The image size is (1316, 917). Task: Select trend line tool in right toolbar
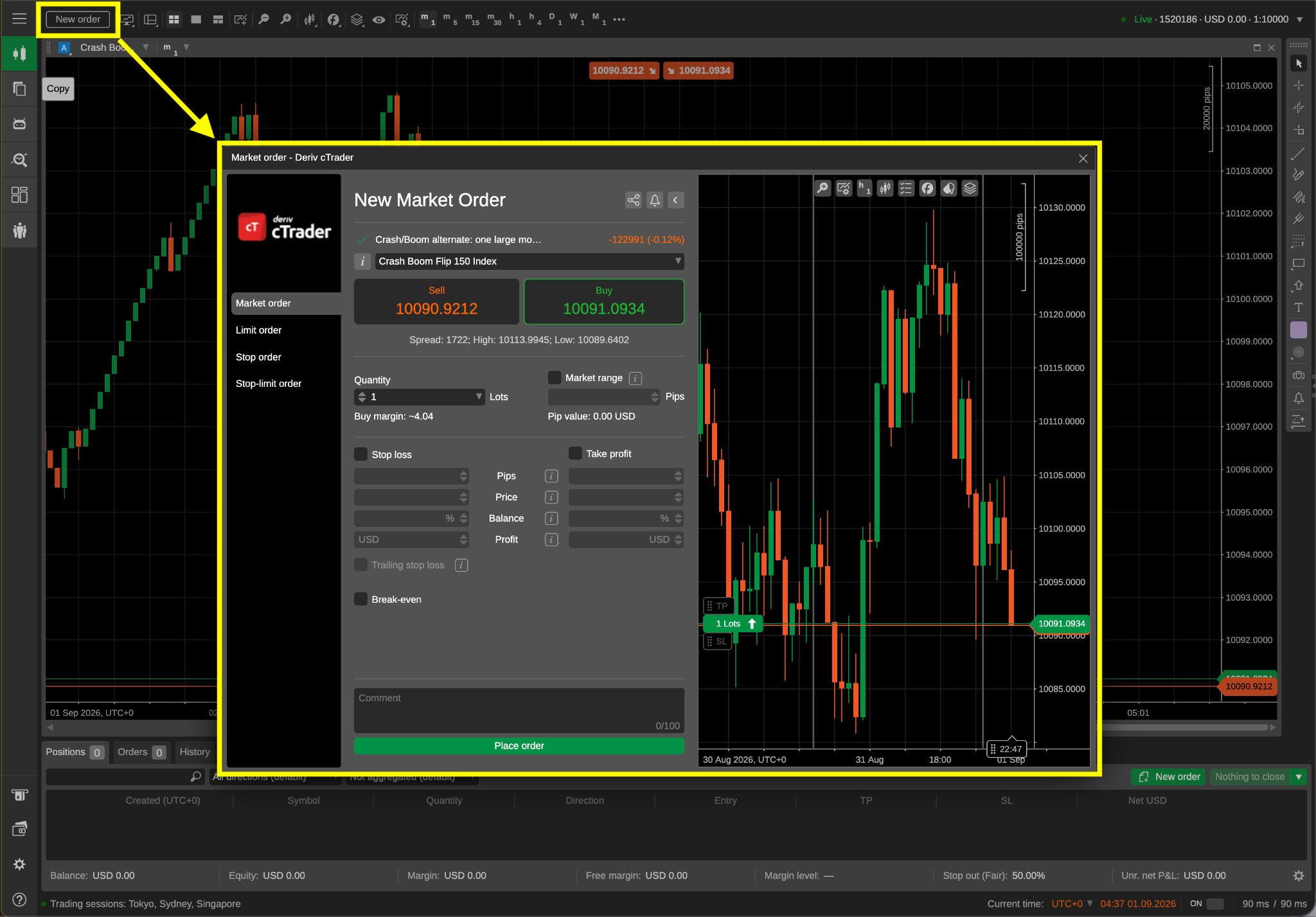point(1299,153)
